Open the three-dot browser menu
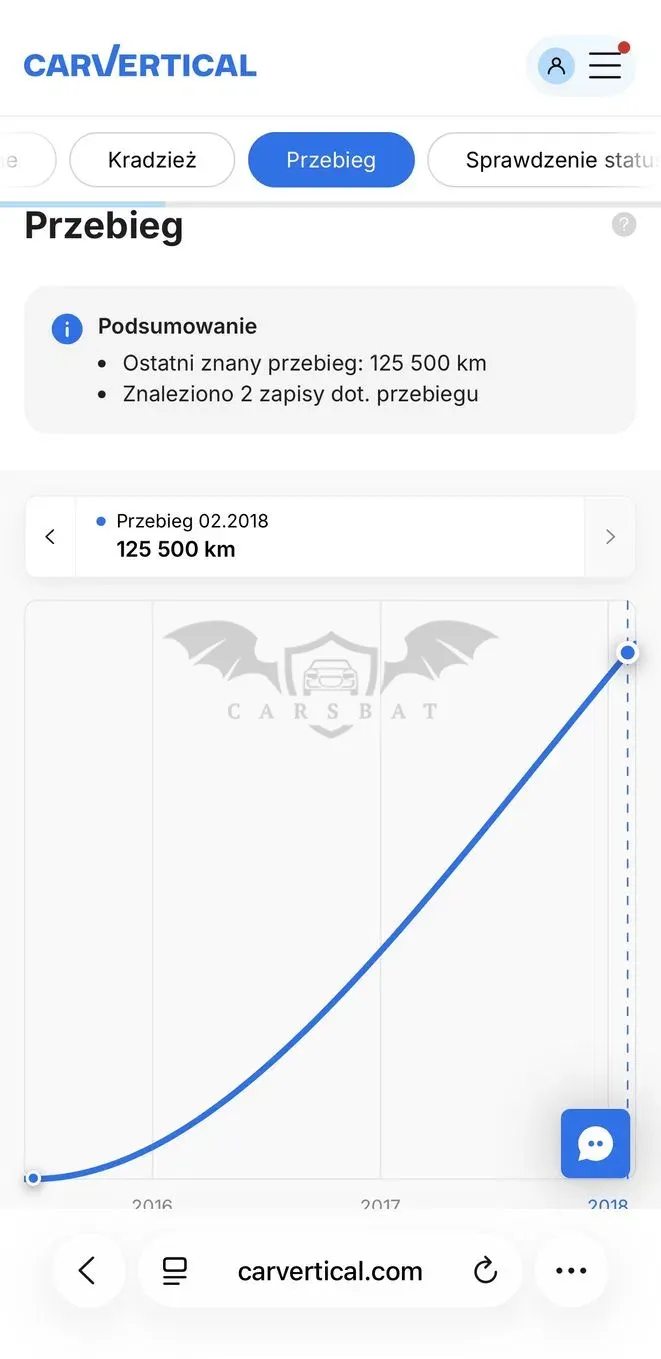 (571, 1271)
